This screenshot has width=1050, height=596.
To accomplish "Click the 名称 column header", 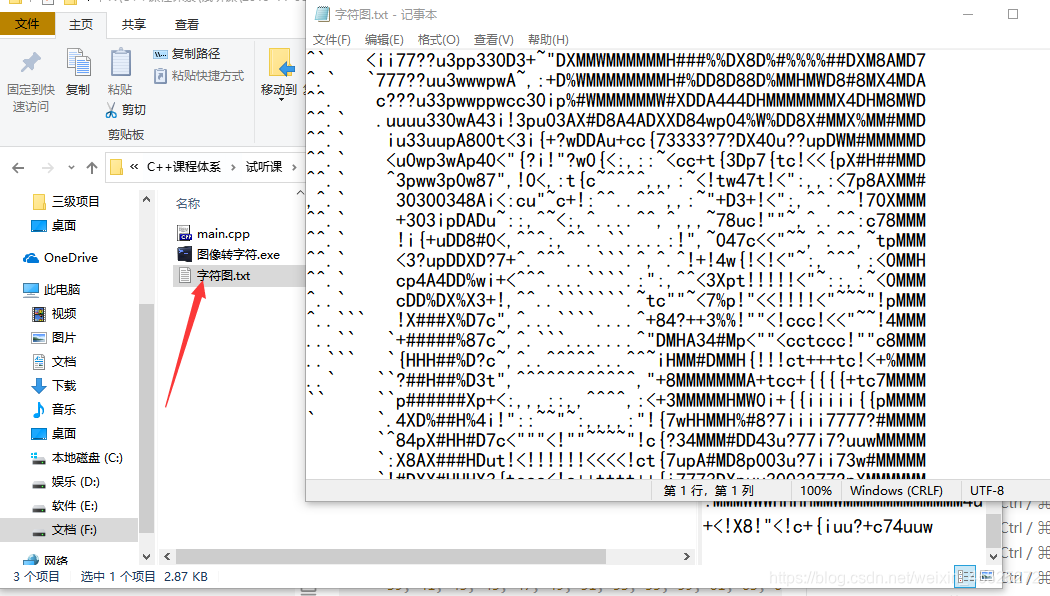I will tap(188, 203).
